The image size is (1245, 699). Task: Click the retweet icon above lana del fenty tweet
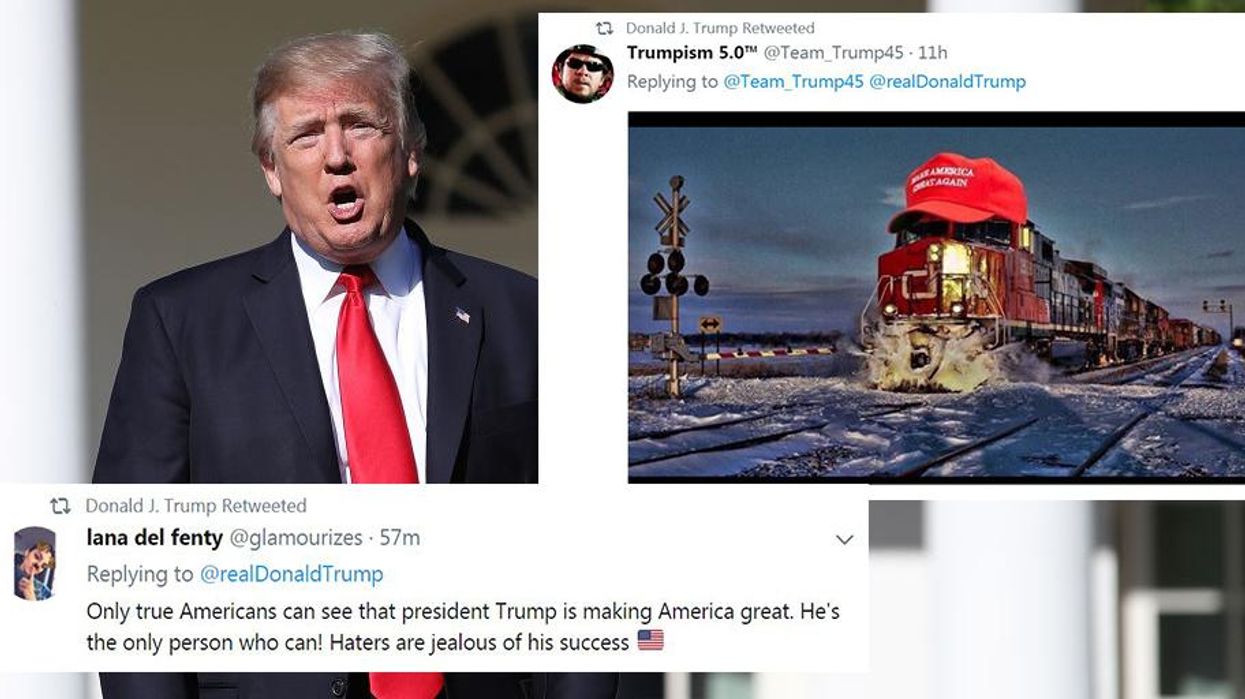pos(60,506)
